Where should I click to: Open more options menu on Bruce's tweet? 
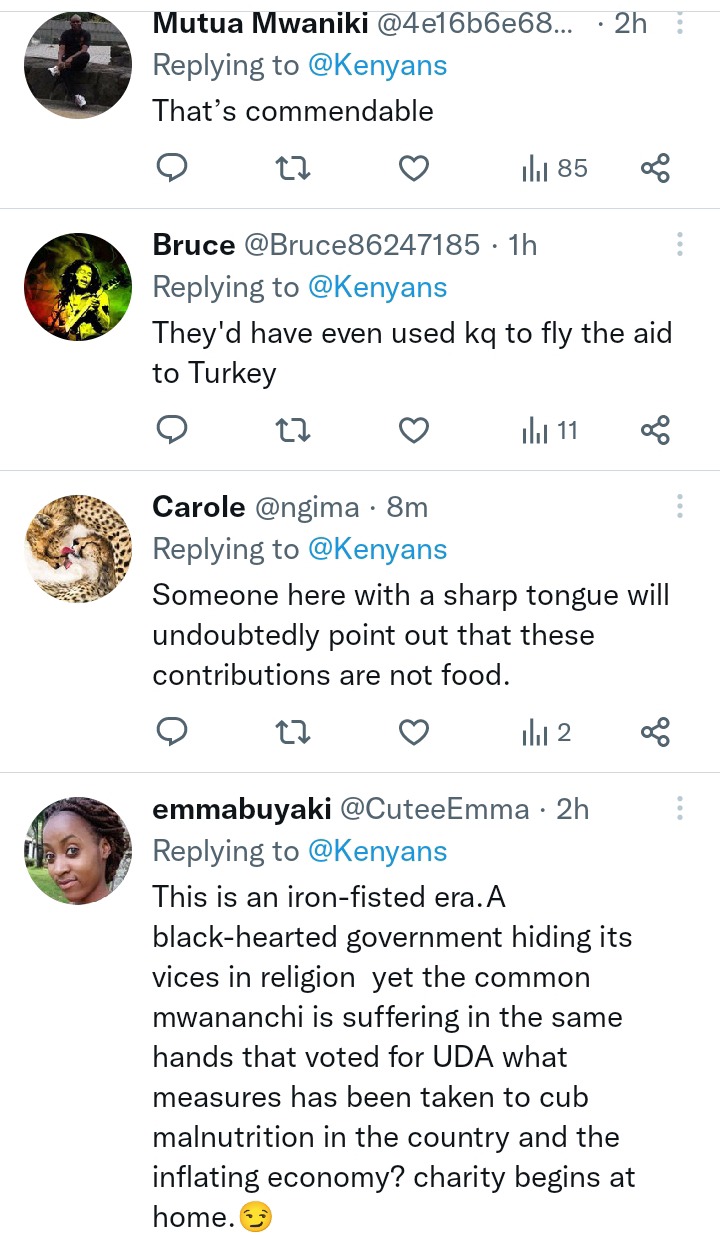click(x=679, y=244)
